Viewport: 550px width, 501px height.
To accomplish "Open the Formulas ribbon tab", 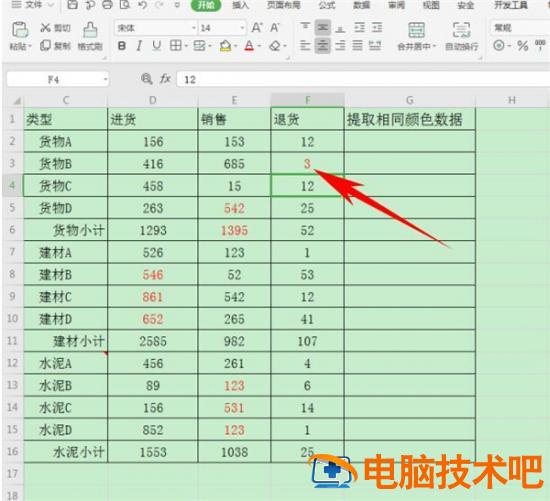I will (327, 5).
